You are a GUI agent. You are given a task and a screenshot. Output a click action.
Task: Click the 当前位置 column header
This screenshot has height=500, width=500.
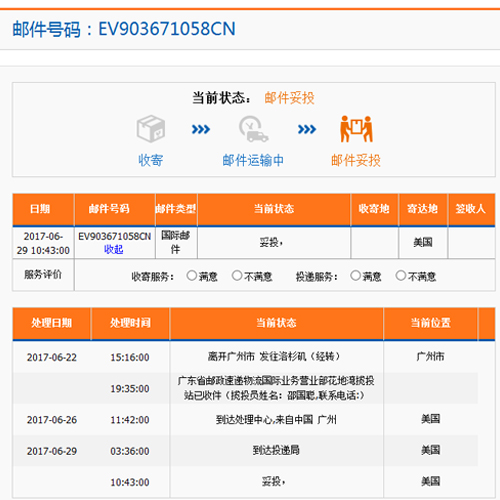click(431, 323)
